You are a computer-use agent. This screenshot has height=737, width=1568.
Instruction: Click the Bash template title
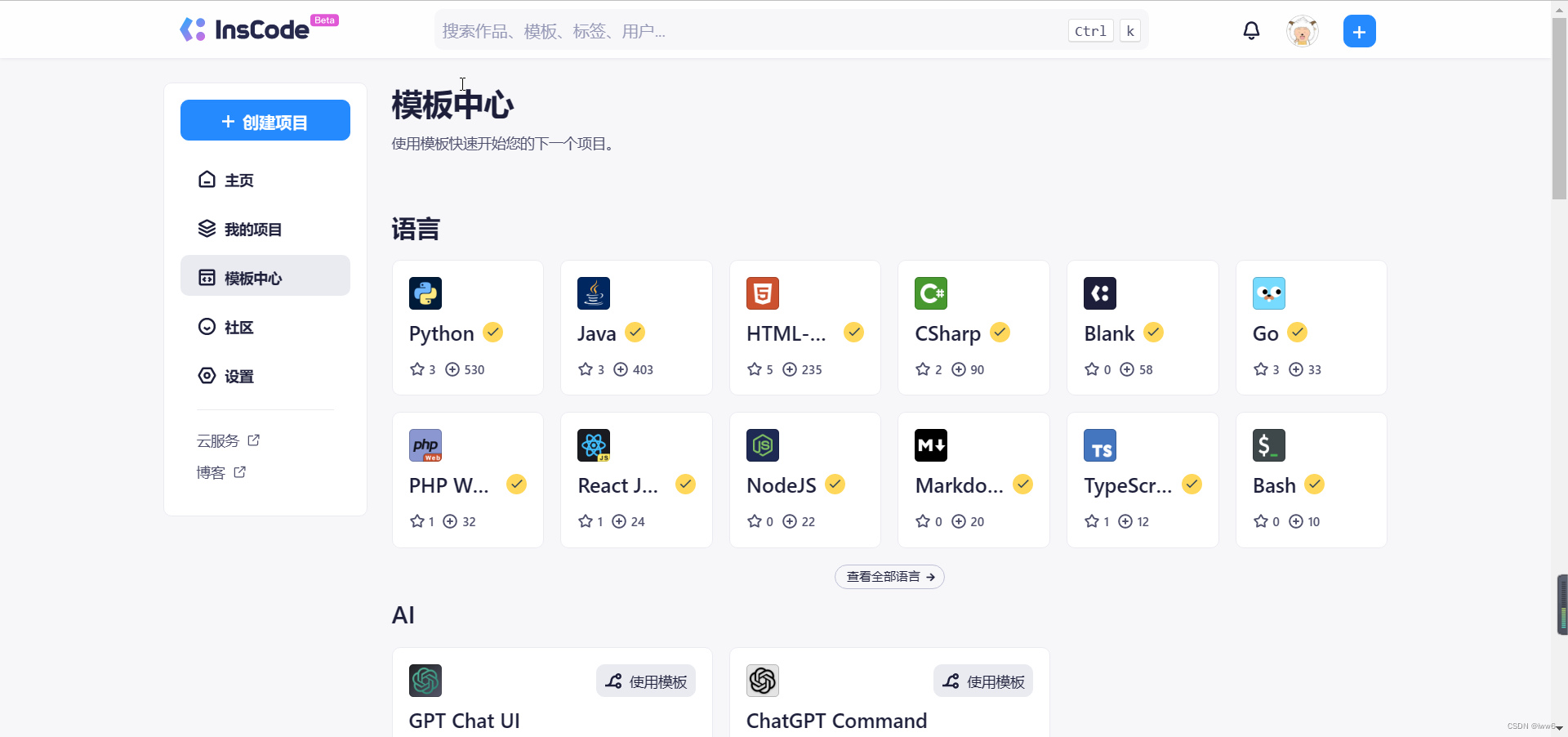1274,485
